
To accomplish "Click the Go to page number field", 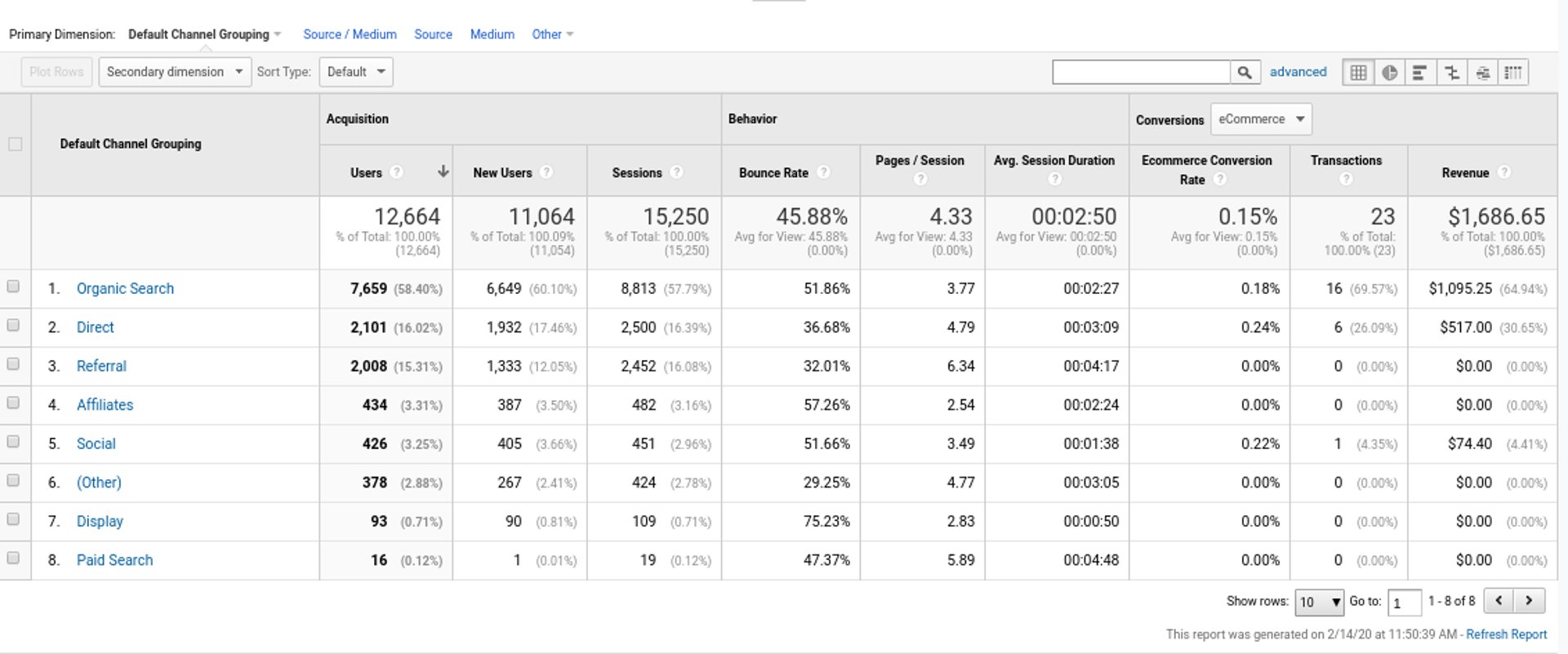I will 1404,603.
